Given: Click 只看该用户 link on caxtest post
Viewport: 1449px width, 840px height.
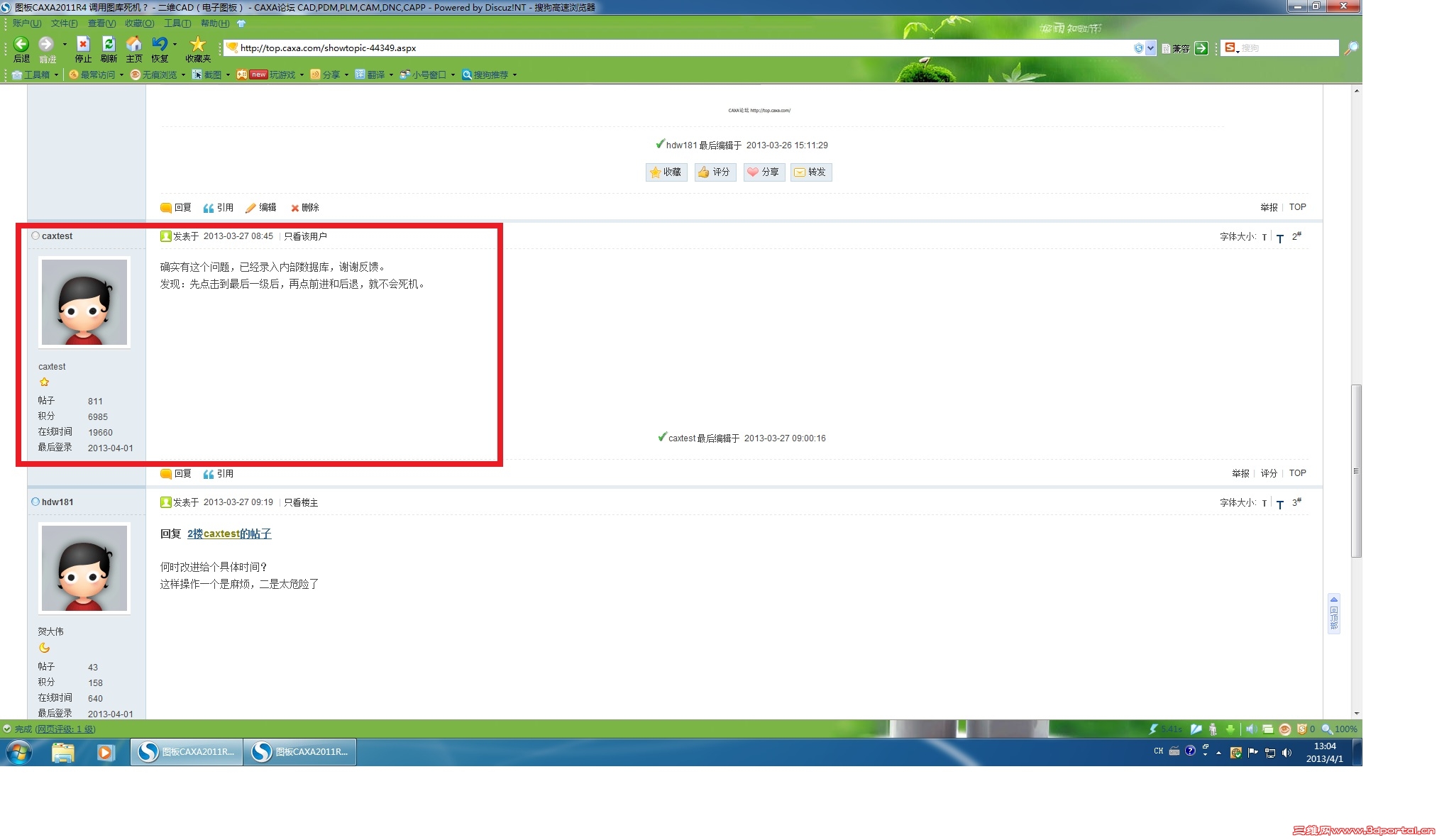Looking at the screenshot, I should pos(305,236).
